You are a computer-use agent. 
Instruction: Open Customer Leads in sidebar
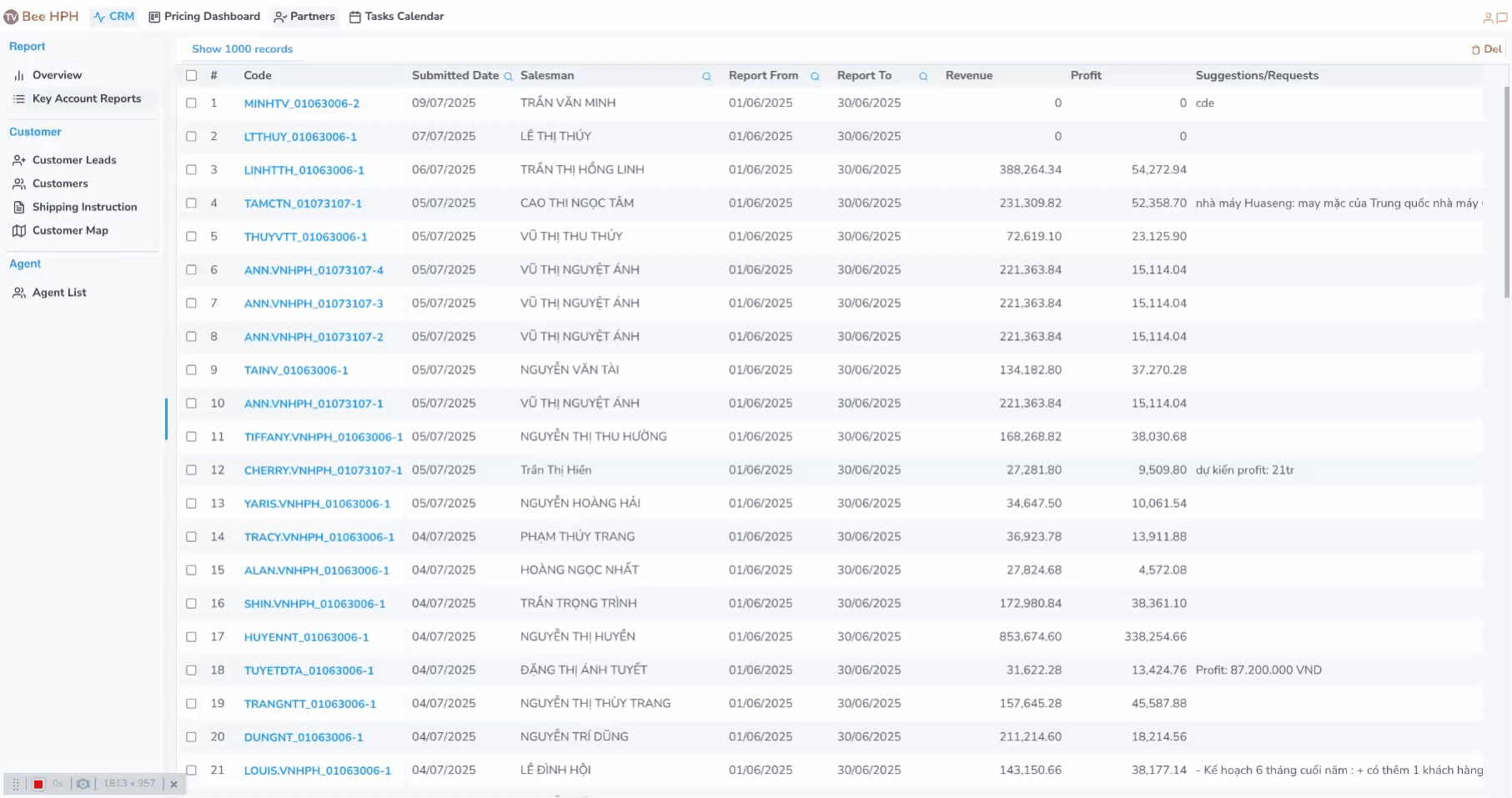click(x=73, y=160)
